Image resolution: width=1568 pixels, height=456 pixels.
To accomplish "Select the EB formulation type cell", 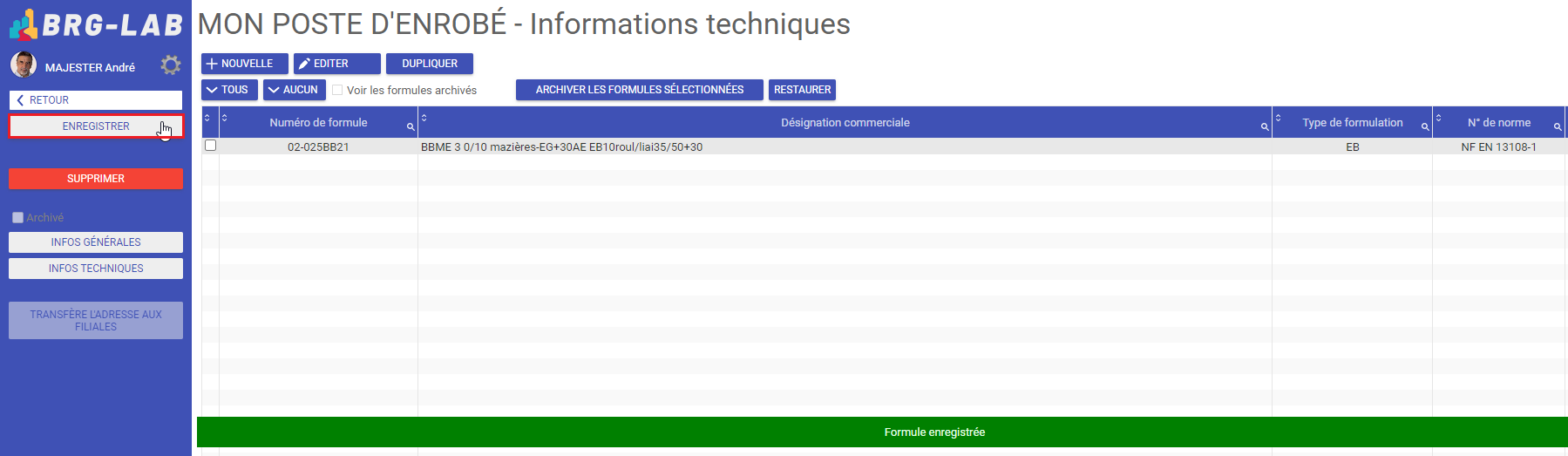I will [1353, 146].
